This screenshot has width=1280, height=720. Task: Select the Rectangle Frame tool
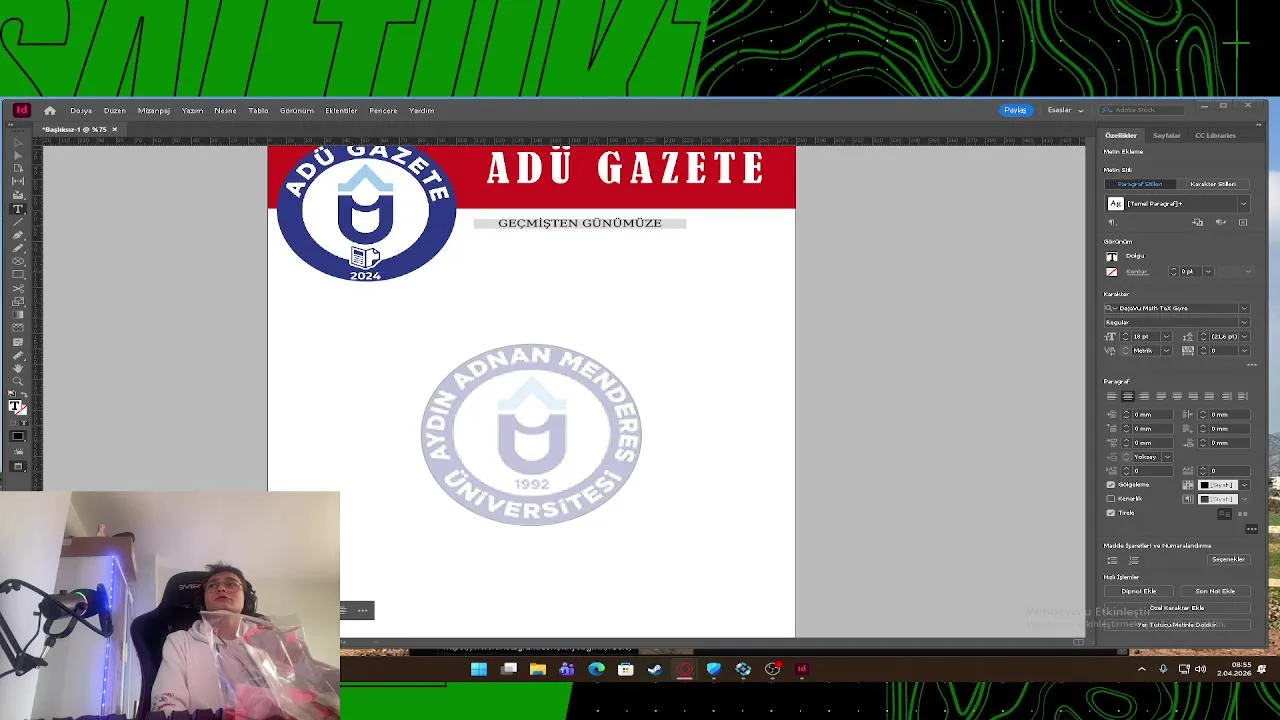[18, 261]
